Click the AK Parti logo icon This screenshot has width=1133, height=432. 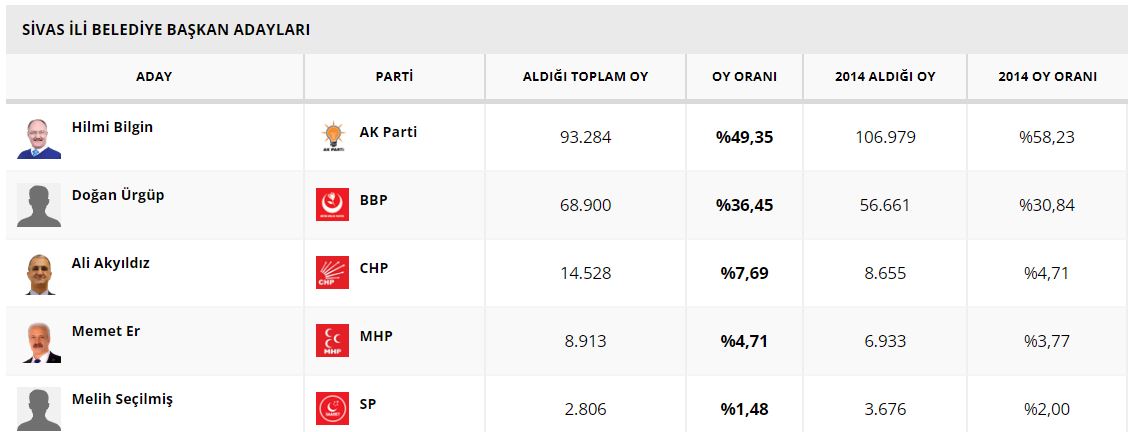tap(331, 137)
